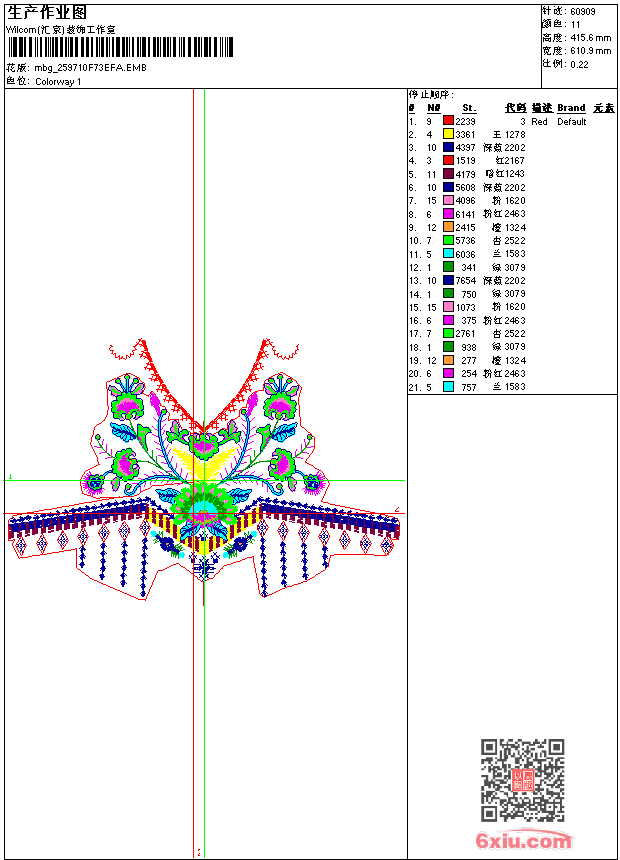Select the stitch count 3361
This screenshot has height=860, width=620.
[465, 135]
